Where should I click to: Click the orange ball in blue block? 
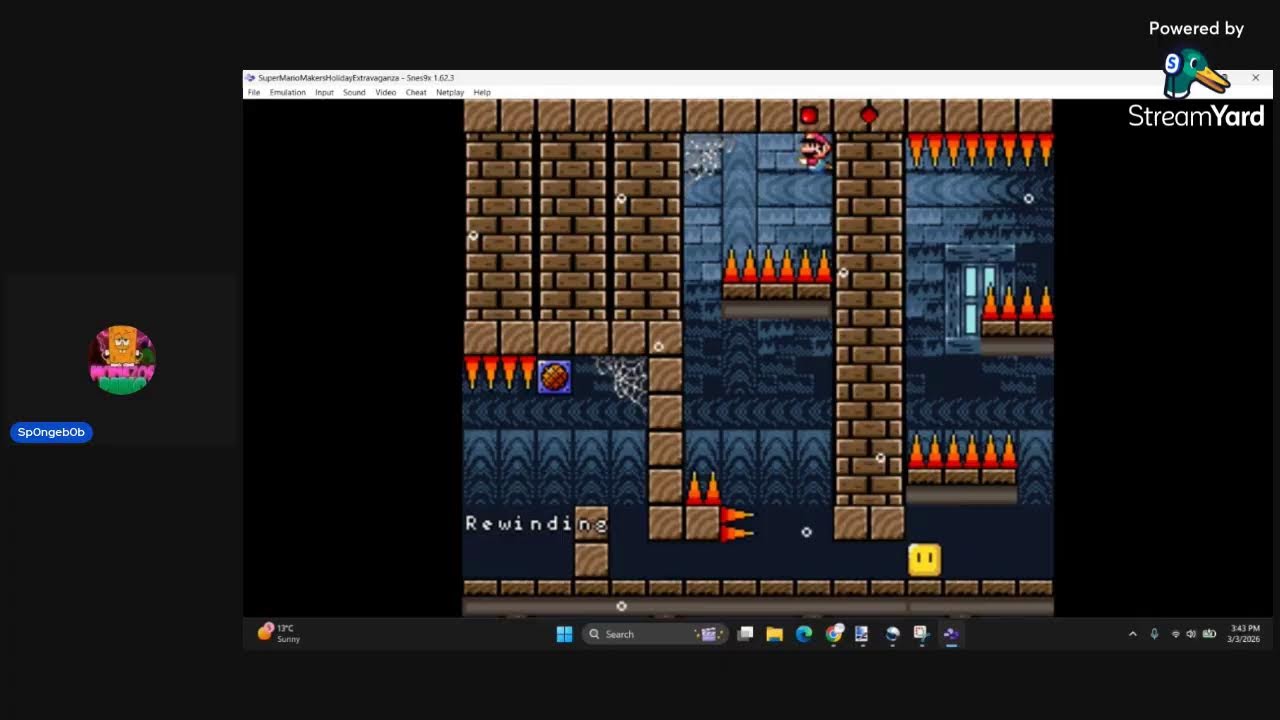point(554,377)
